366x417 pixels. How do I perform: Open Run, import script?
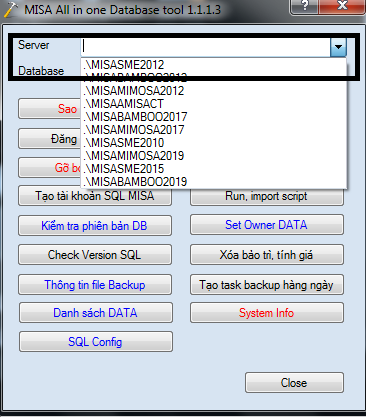(x=267, y=197)
